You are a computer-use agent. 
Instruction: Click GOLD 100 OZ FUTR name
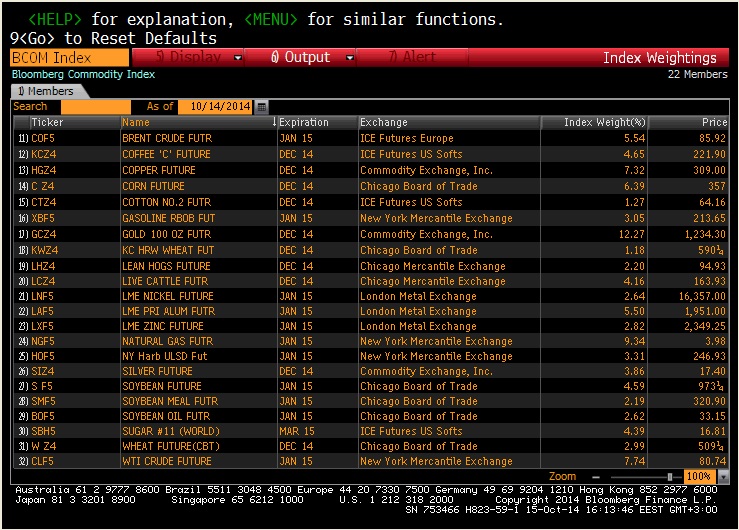166,235
